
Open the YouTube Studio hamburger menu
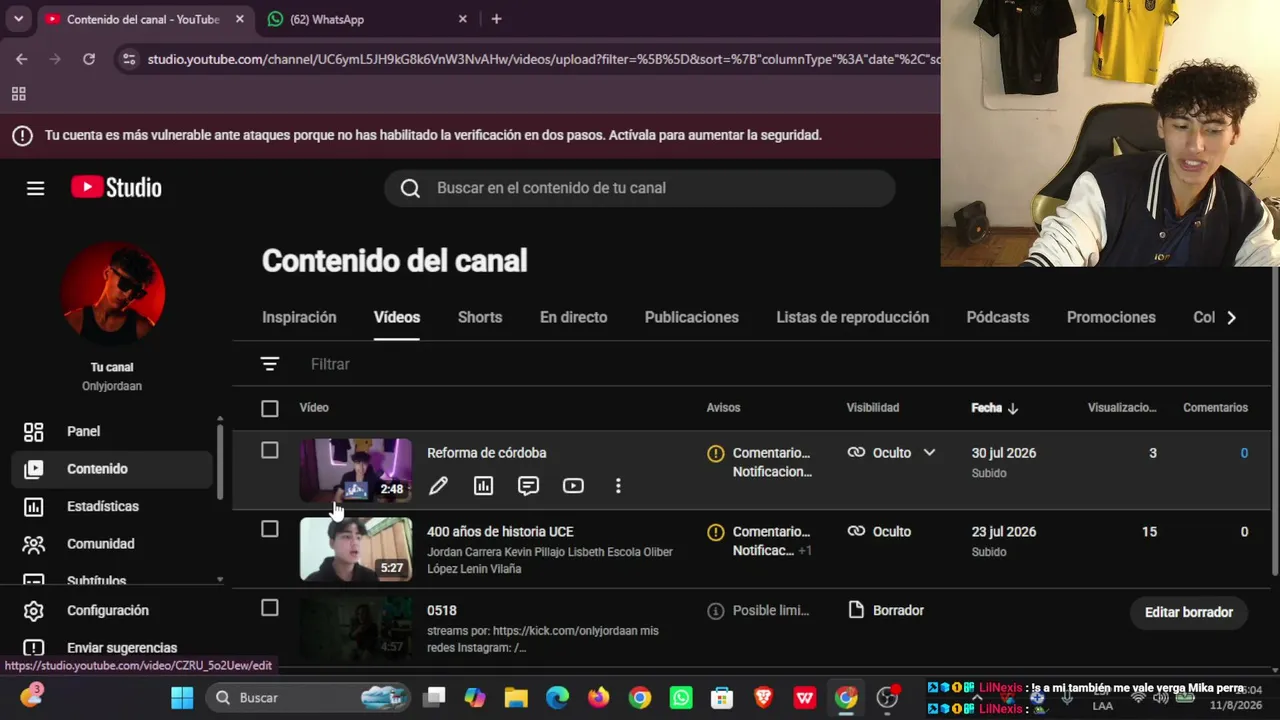[x=36, y=188]
